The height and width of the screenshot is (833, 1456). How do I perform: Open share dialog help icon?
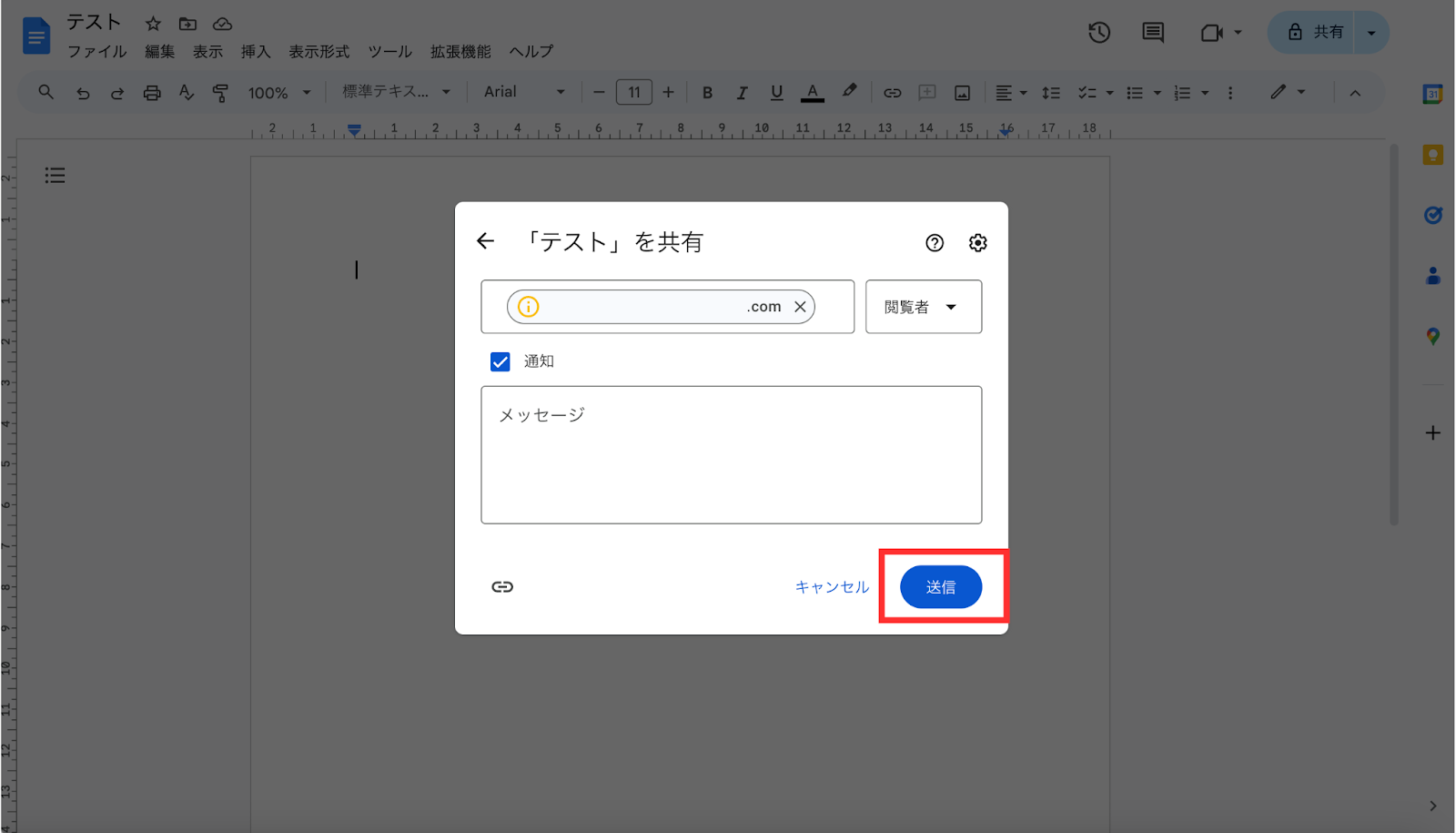tap(935, 243)
